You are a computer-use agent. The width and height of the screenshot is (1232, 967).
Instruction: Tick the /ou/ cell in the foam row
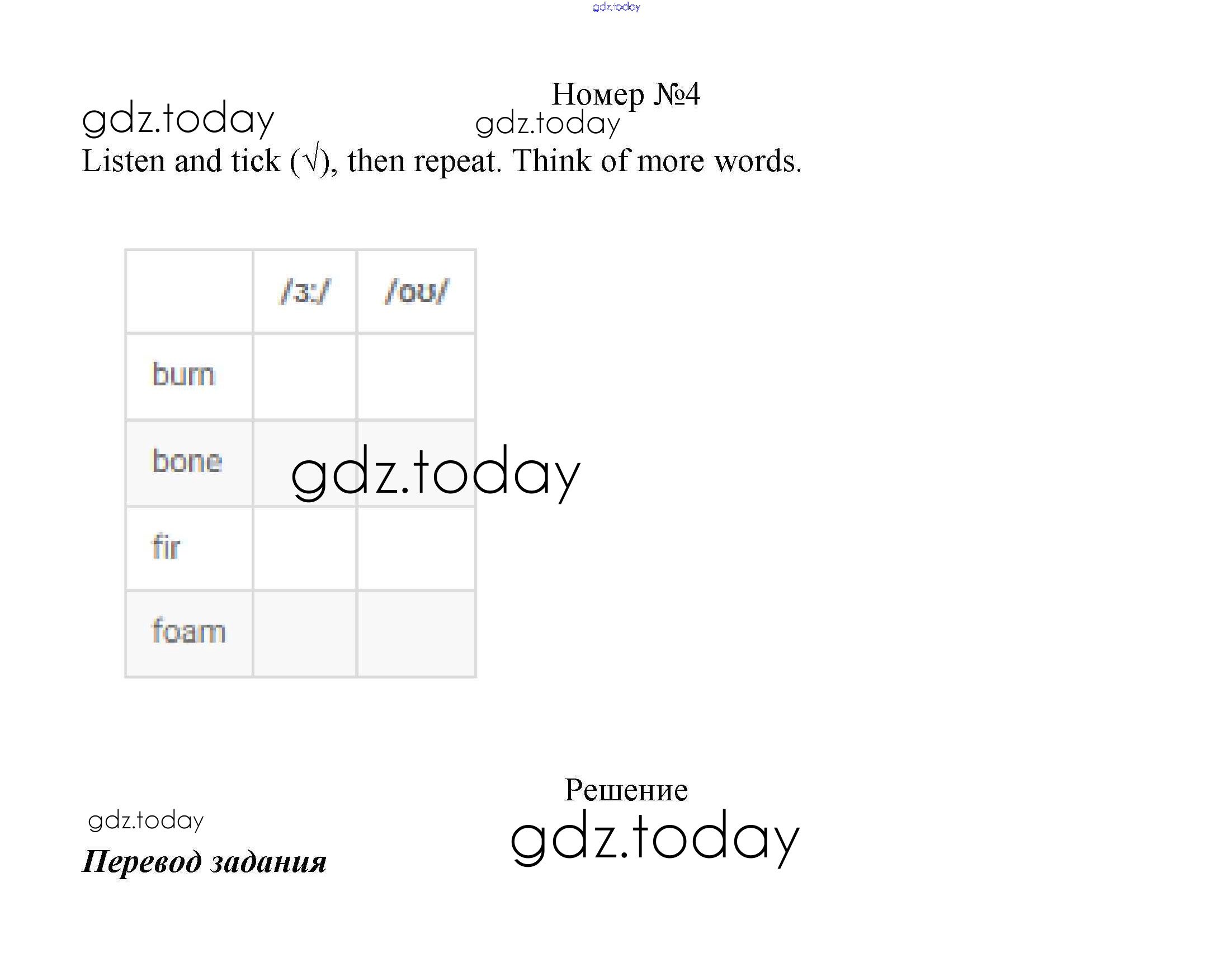coord(416,633)
